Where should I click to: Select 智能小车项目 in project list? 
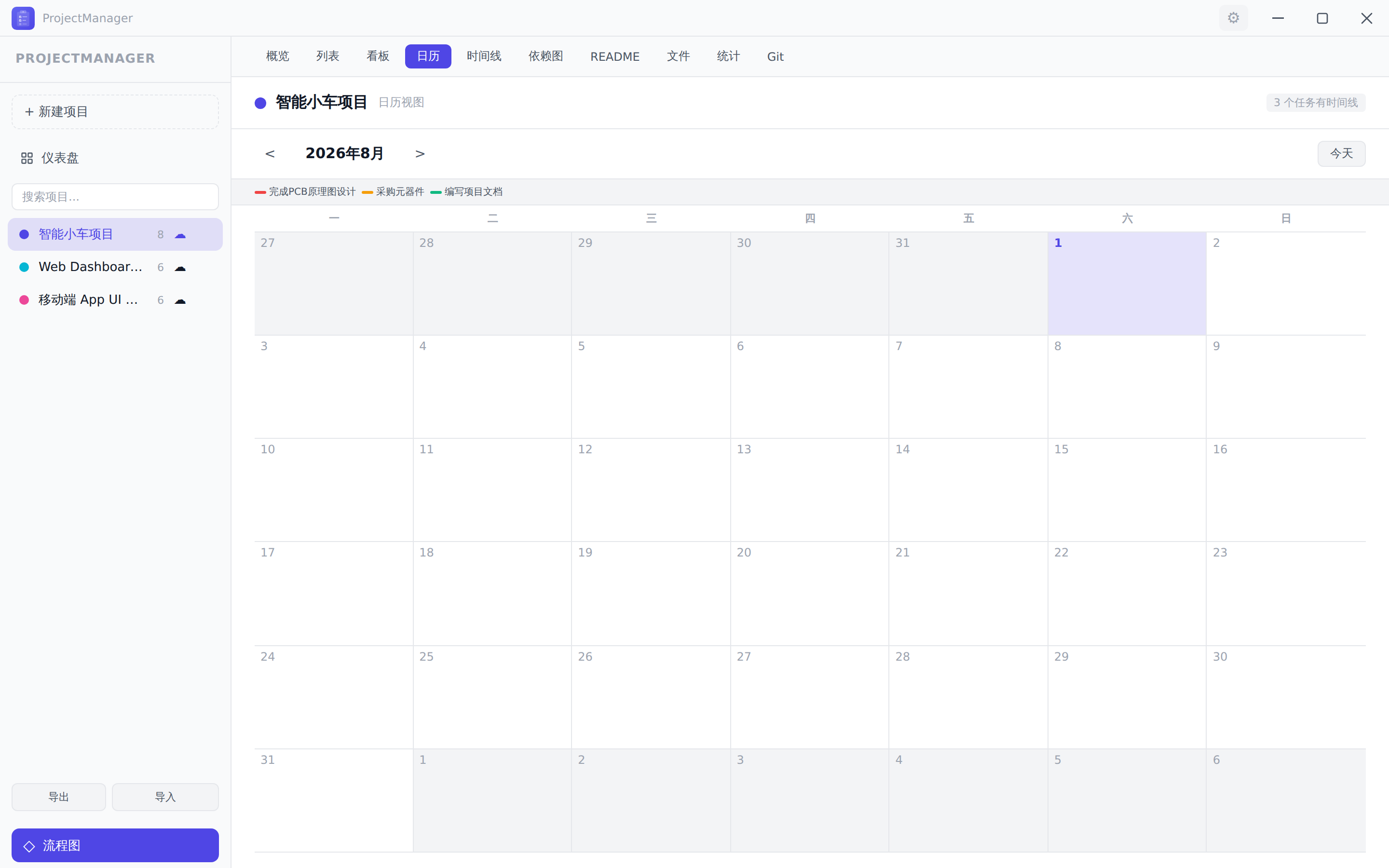115,234
